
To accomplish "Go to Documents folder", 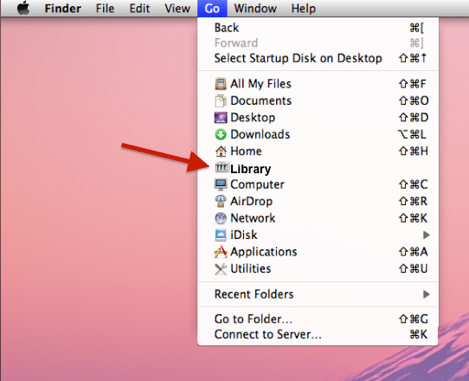I will point(318,101).
